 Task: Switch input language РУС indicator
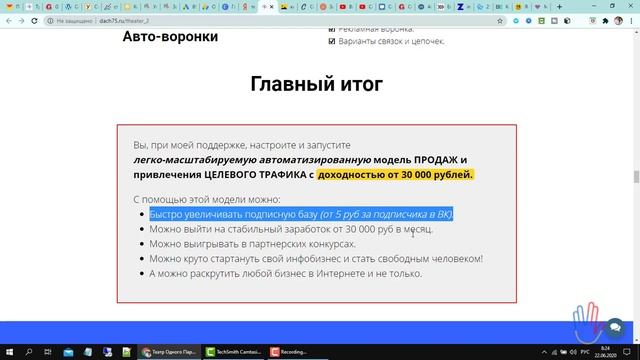585,352
